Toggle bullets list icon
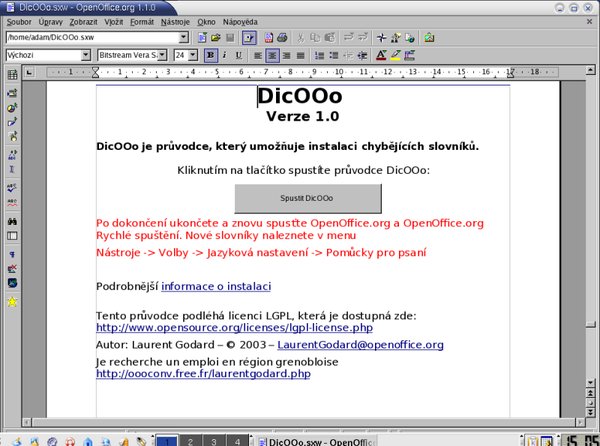The width and height of the screenshot is (600, 446). tap(333, 55)
